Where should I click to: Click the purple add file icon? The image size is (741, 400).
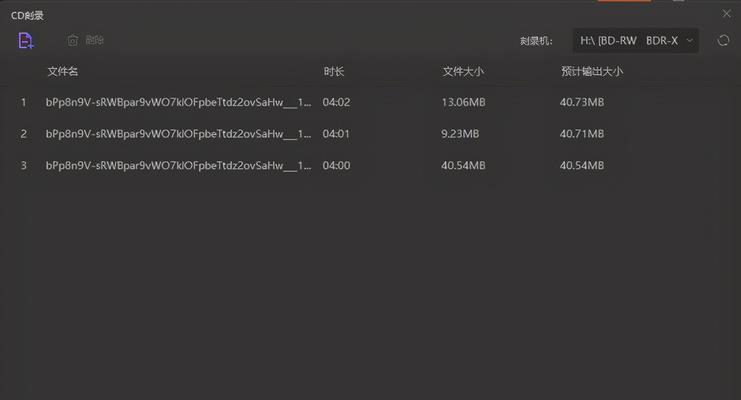(x=26, y=41)
